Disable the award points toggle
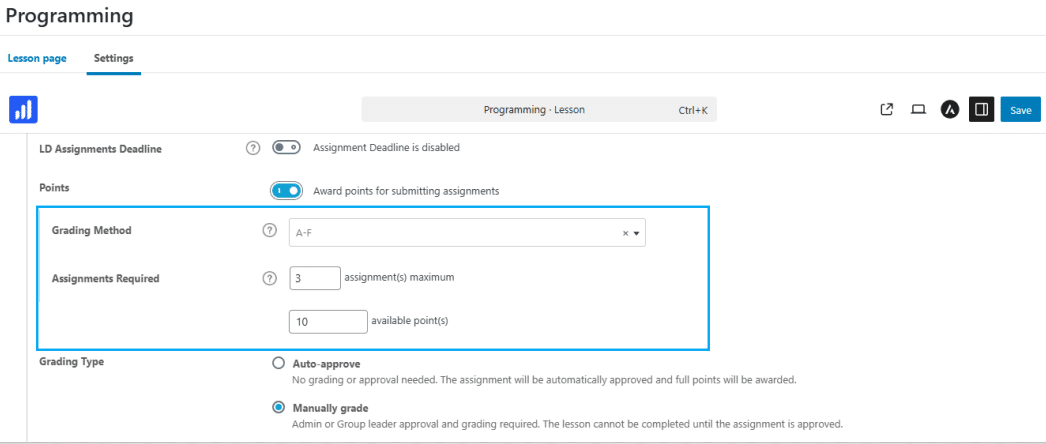The image size is (1046, 444). coord(286,191)
